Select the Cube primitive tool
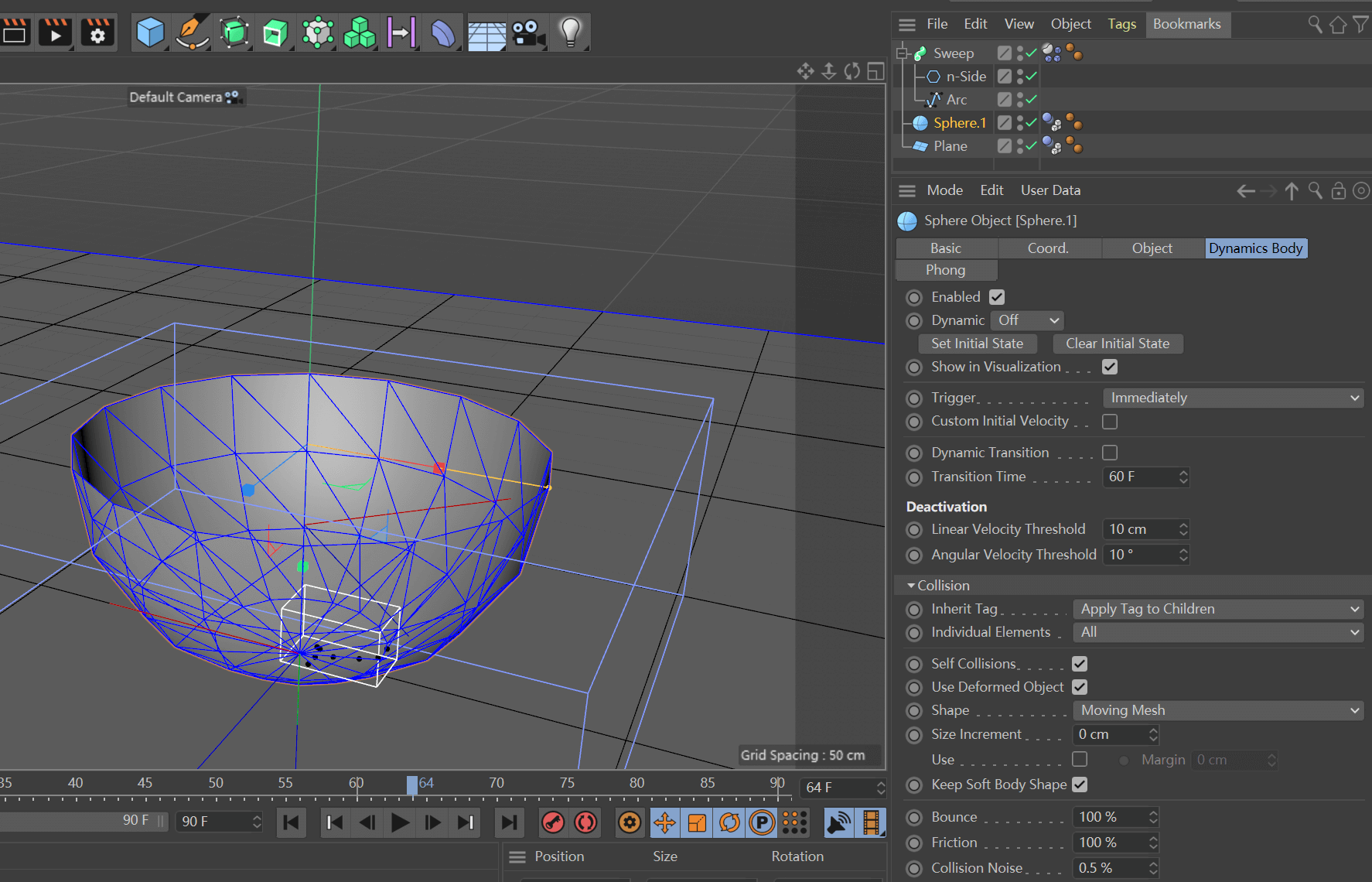Image resolution: width=1372 pixels, height=882 pixels. click(x=151, y=32)
